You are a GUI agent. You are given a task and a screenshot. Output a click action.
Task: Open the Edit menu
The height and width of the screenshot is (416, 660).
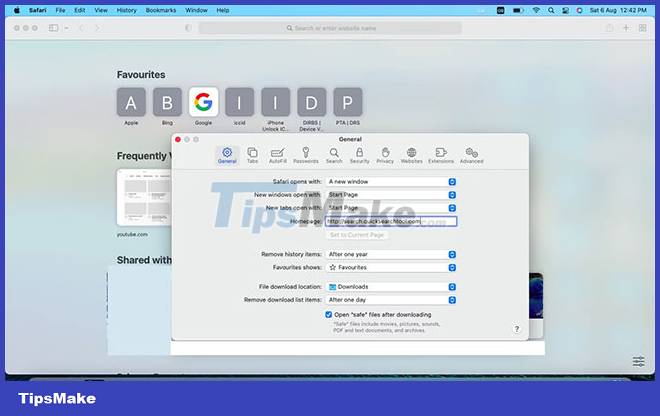pyautogui.click(x=80, y=10)
